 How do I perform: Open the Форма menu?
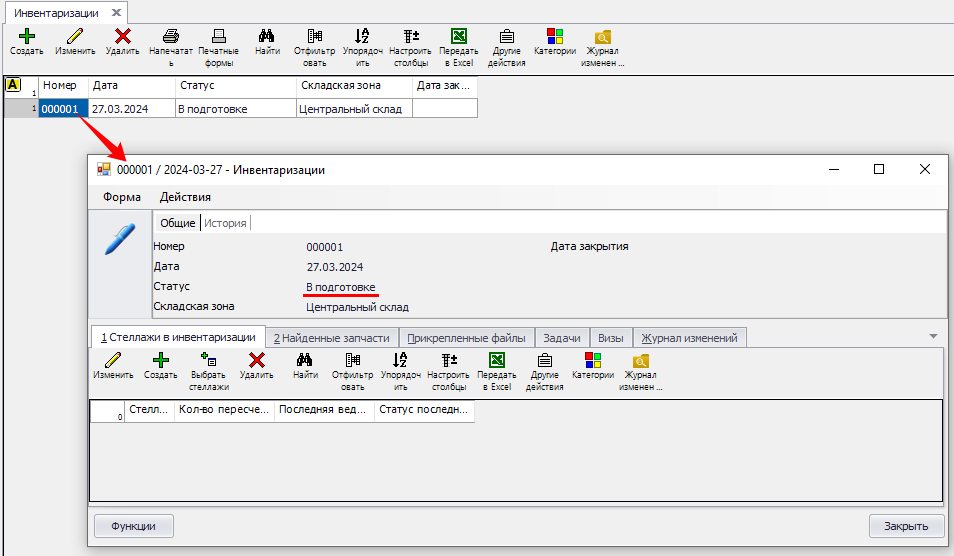coord(122,197)
